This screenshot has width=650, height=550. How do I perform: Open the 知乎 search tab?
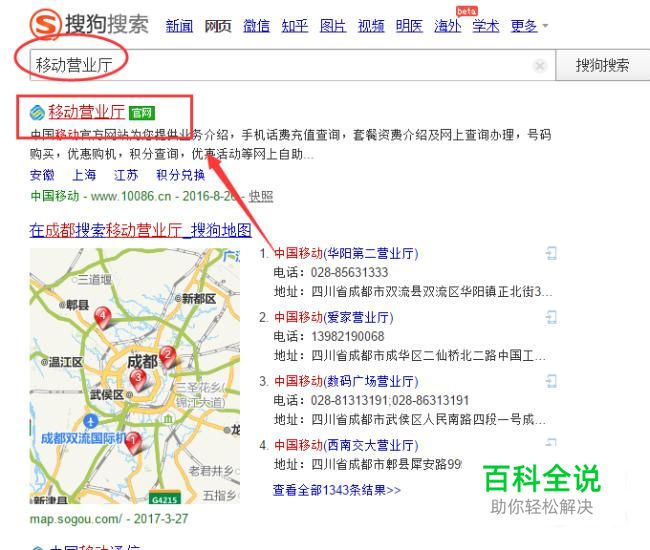tap(294, 26)
